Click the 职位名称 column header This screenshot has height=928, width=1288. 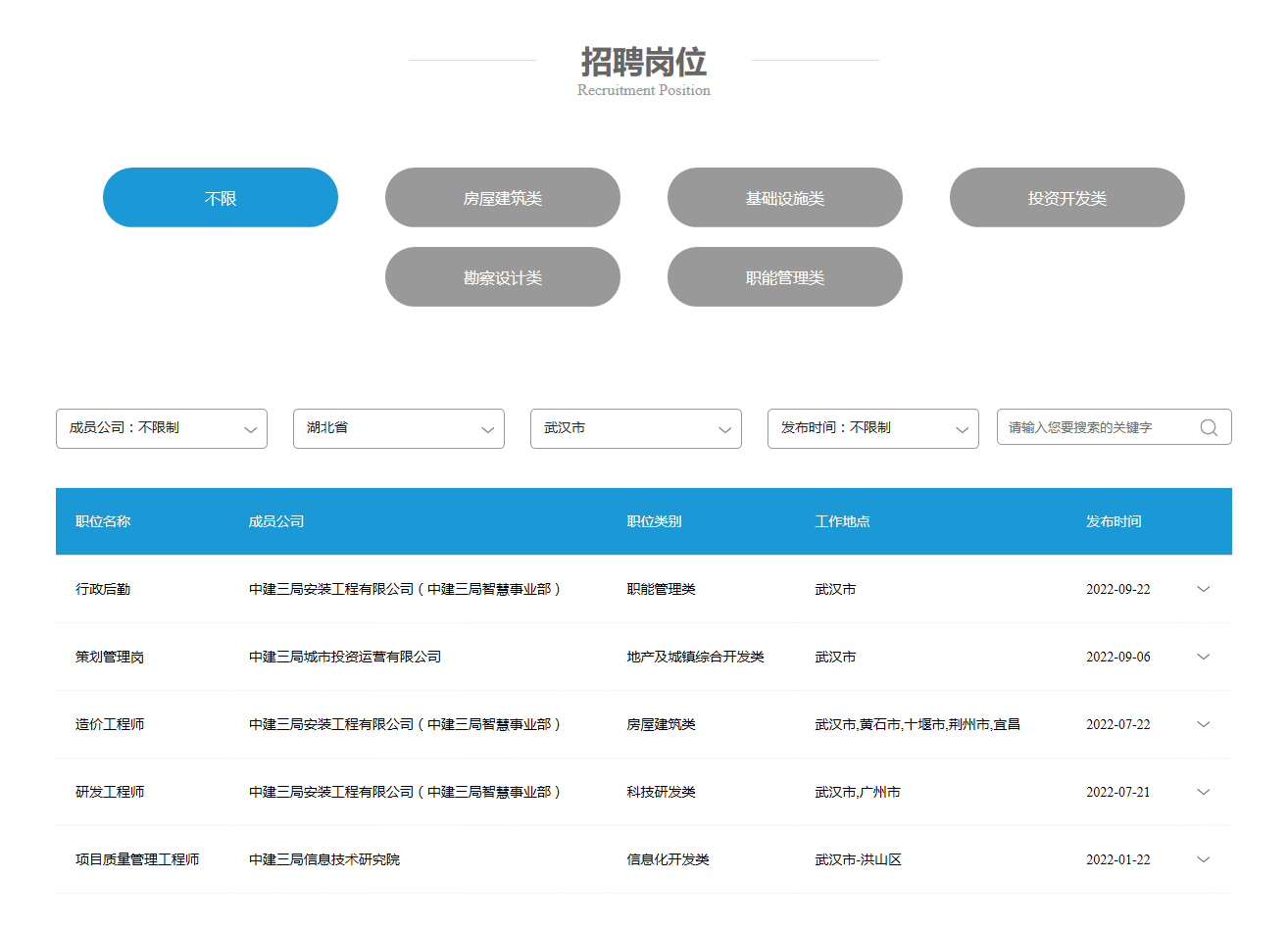[x=103, y=521]
